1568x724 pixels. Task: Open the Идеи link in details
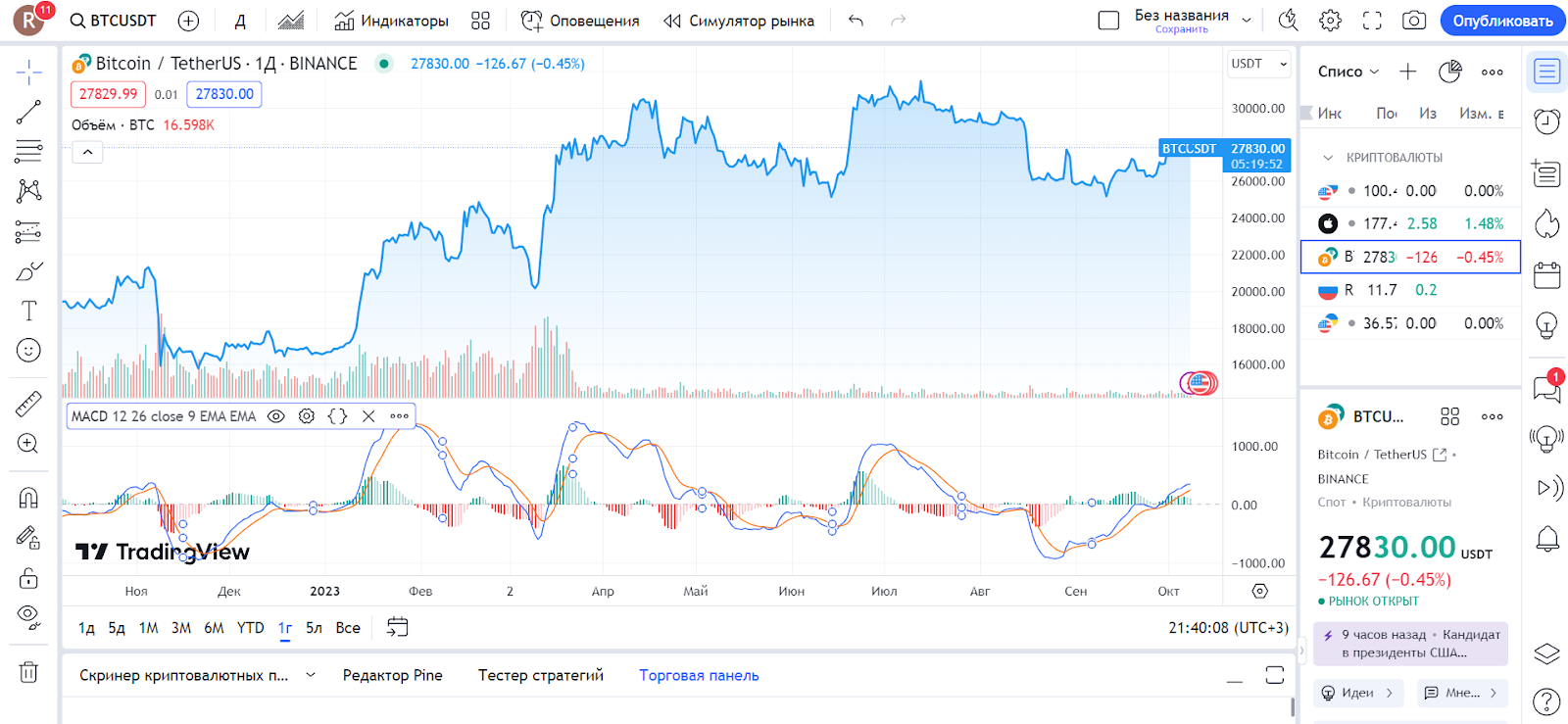[x=1358, y=693]
